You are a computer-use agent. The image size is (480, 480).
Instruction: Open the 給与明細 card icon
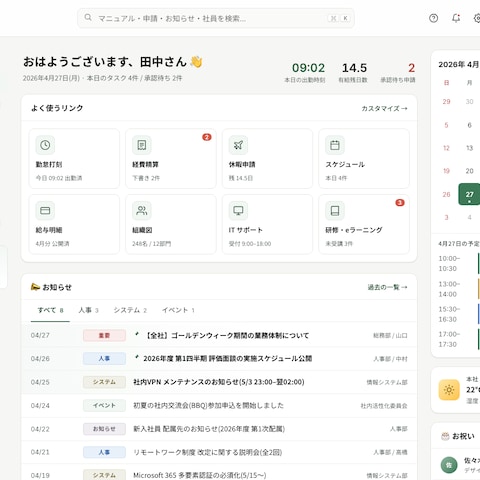[45, 210]
